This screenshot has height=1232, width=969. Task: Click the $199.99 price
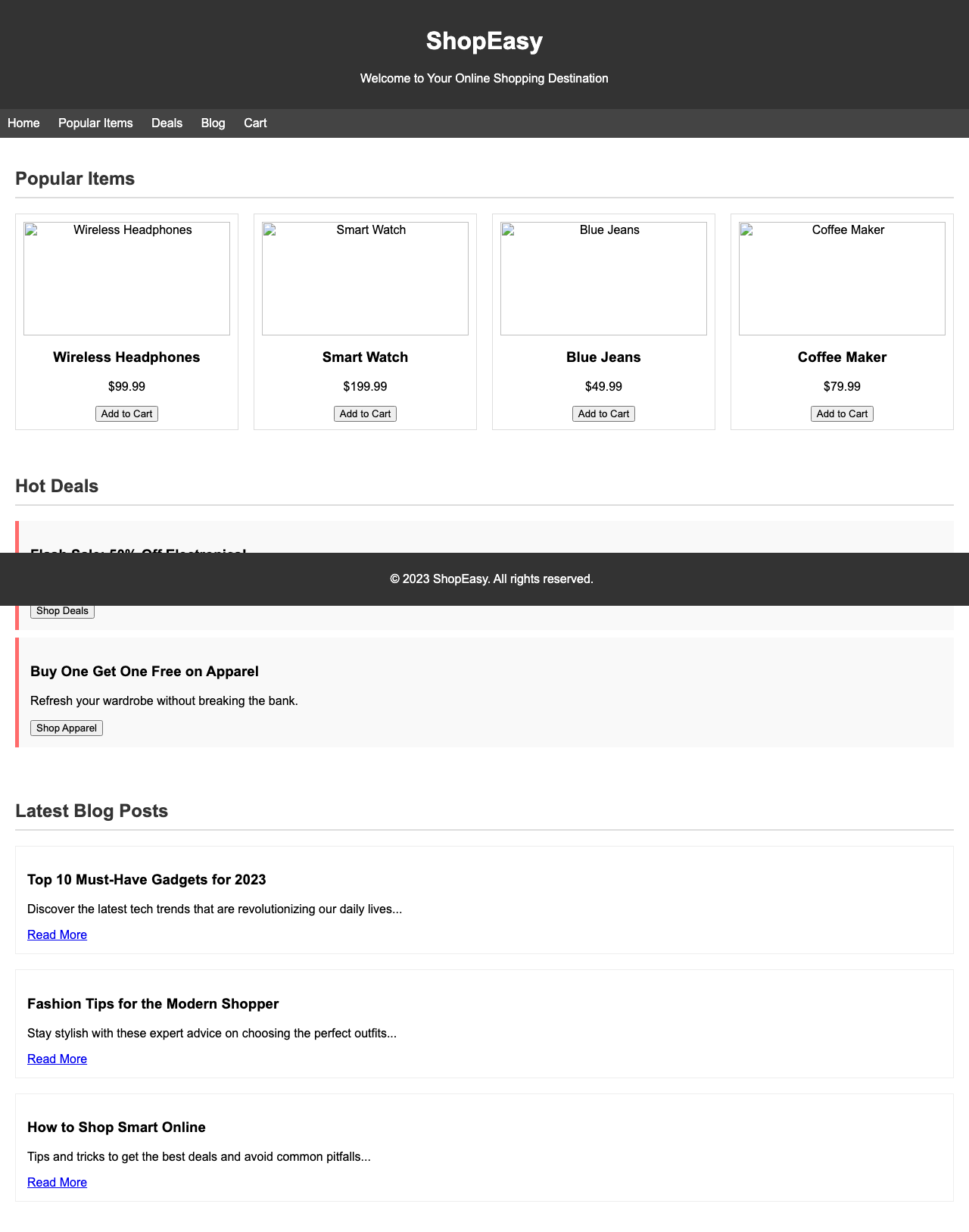coord(365,387)
